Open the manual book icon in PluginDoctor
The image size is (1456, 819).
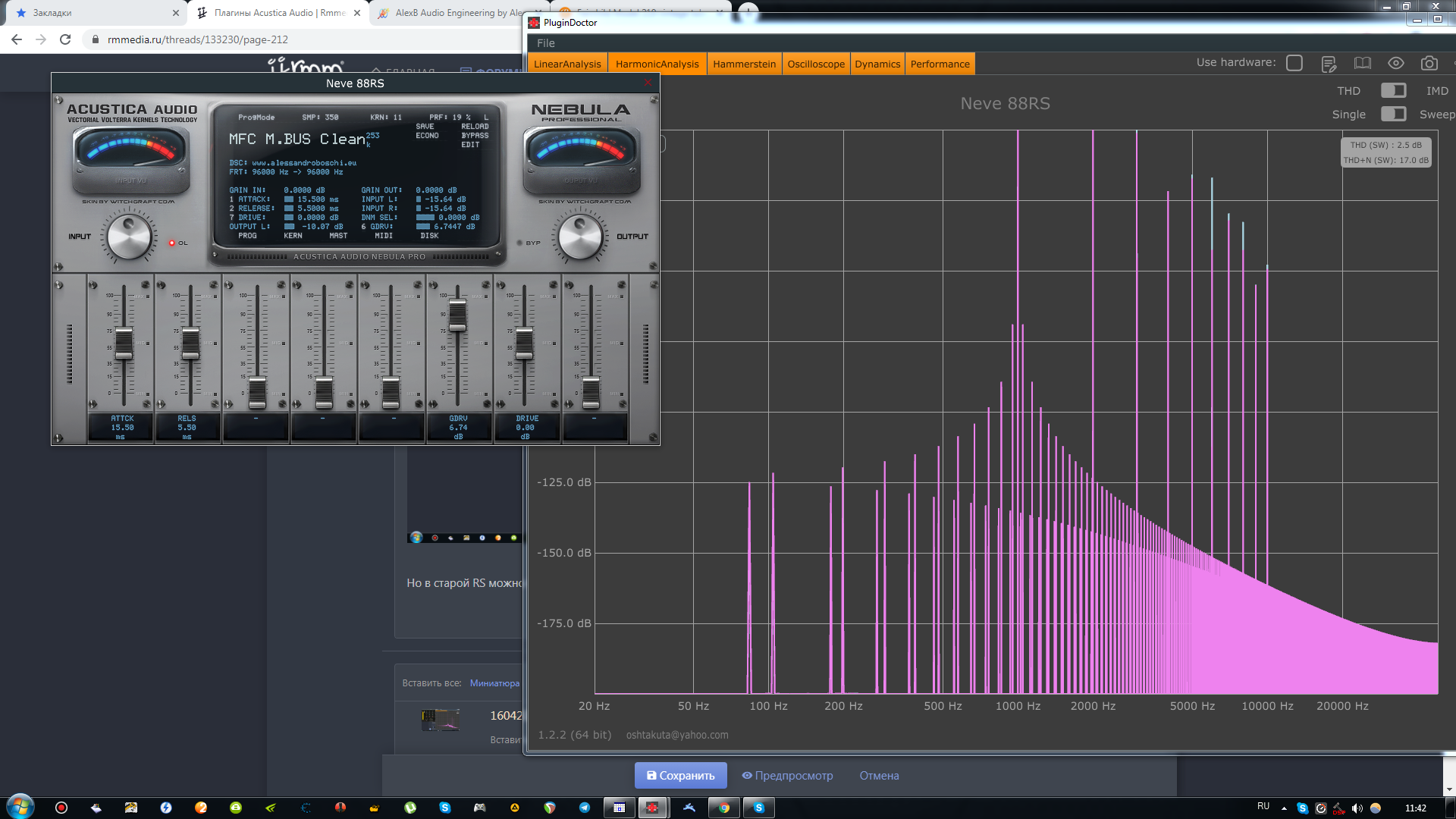(x=1363, y=64)
